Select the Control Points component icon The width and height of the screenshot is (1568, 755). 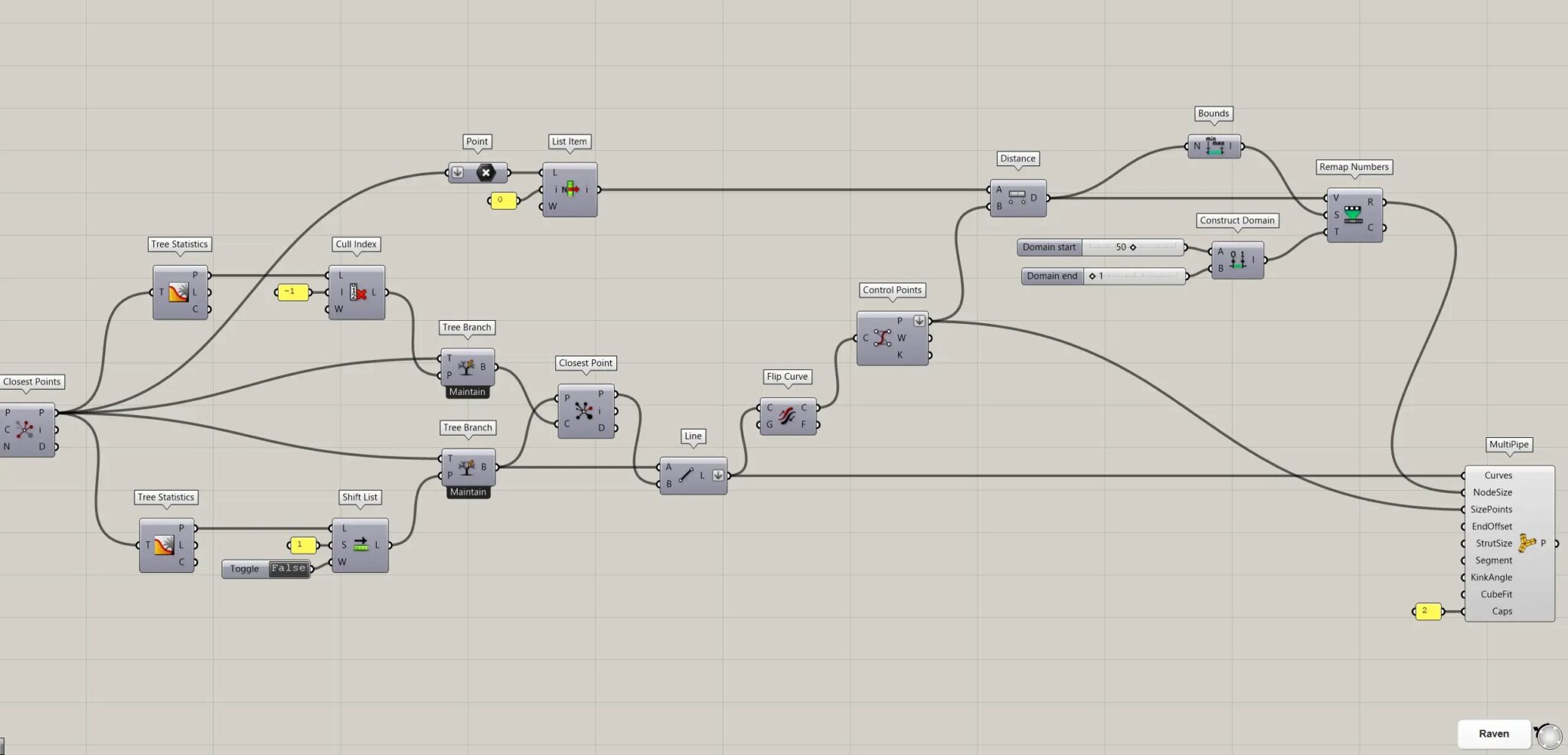point(882,338)
